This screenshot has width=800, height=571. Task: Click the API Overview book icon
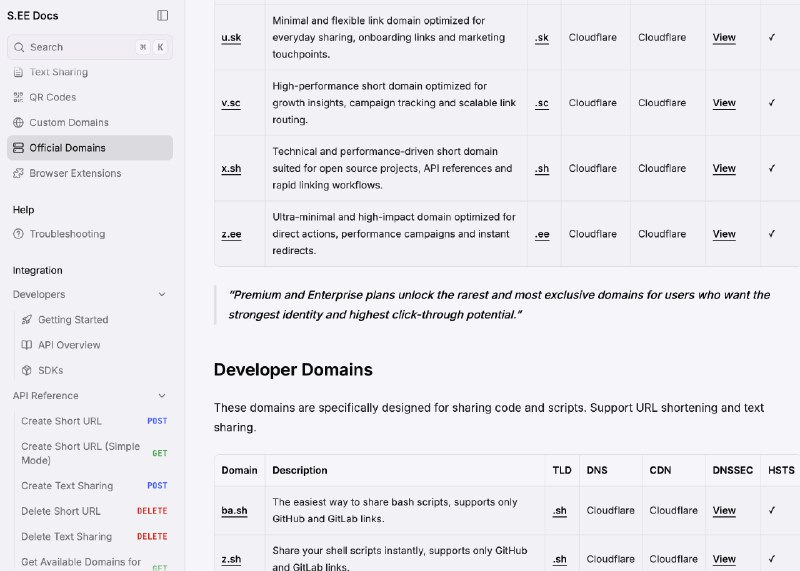(x=28, y=345)
